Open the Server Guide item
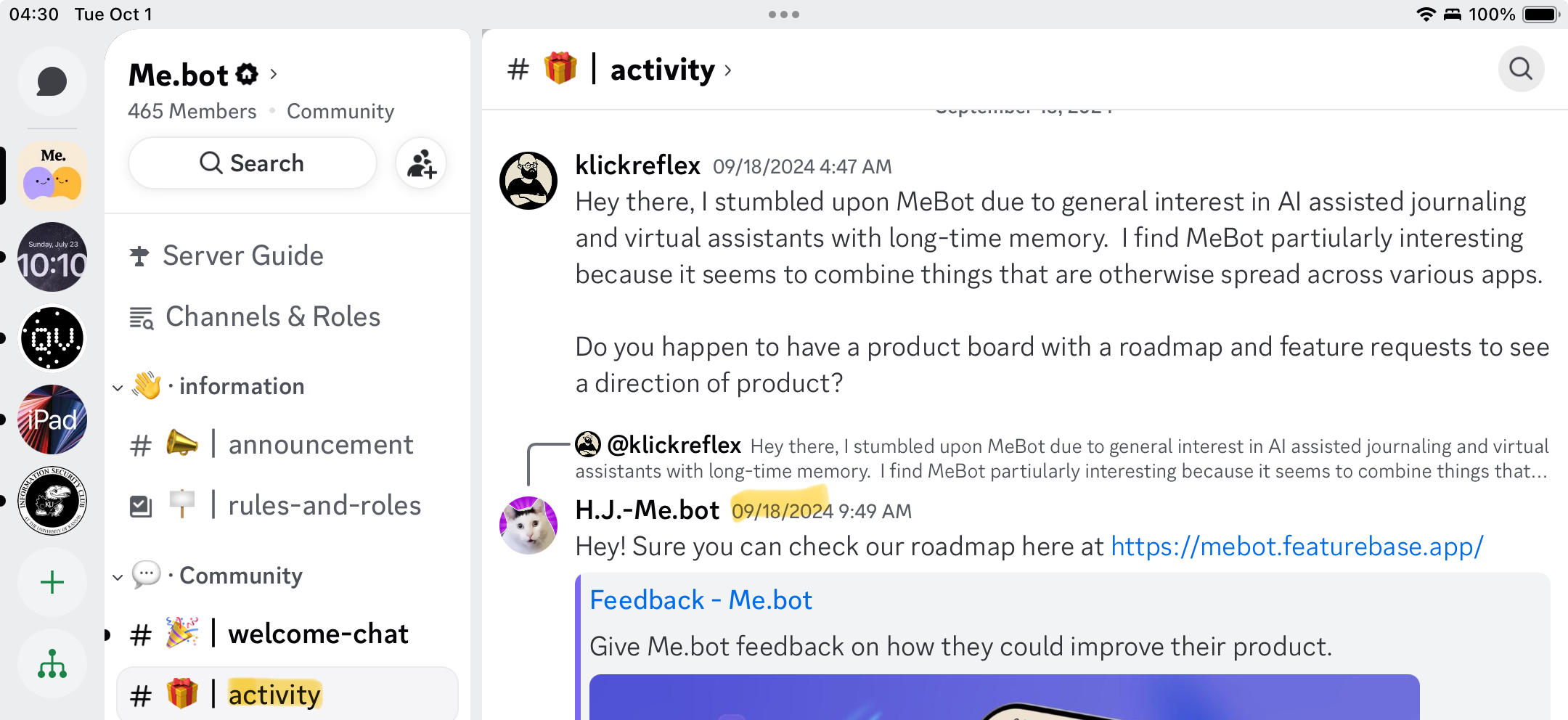This screenshot has width=1568, height=720. pos(242,255)
